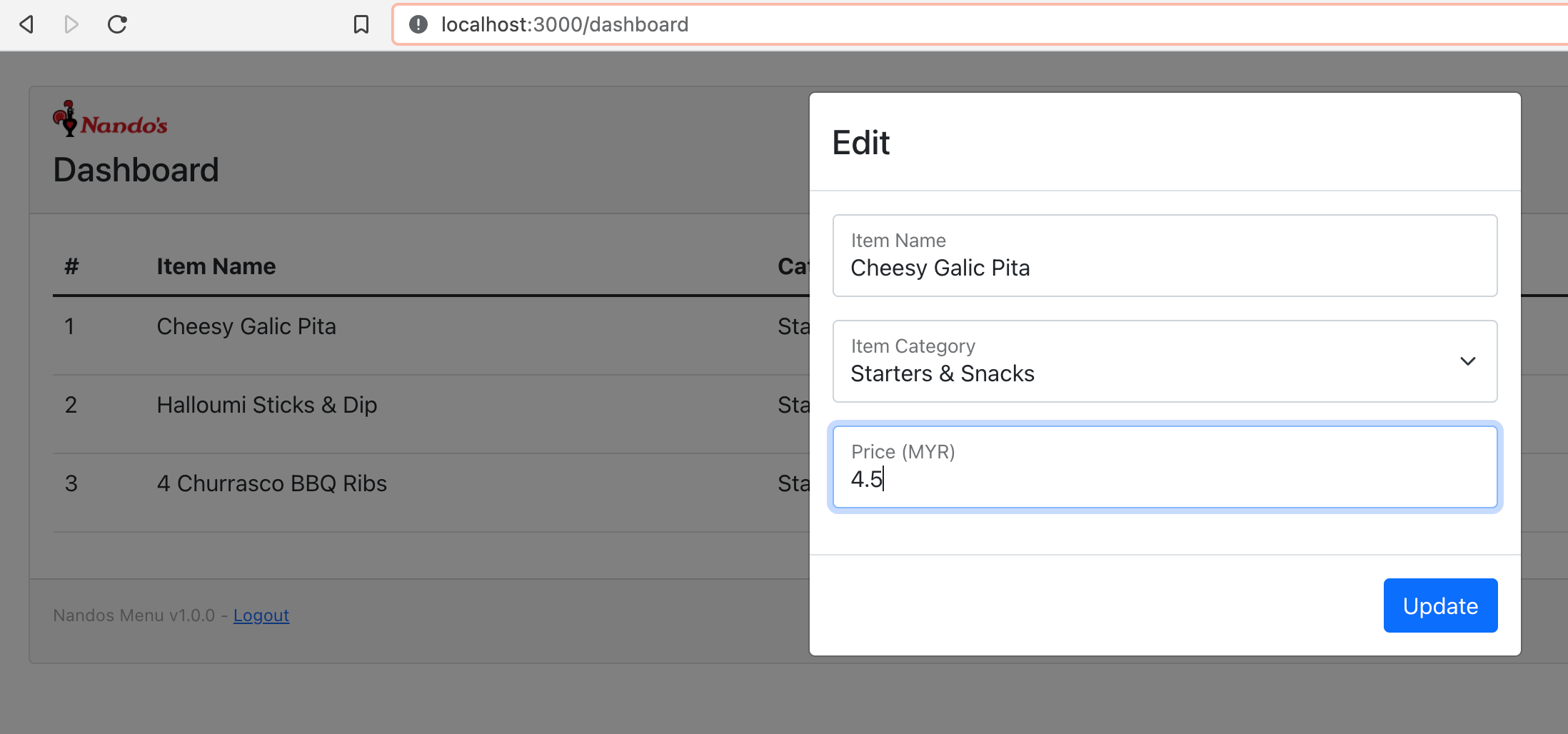The height and width of the screenshot is (734, 1568).
Task: Click the site info icon in address bar
Action: [418, 24]
